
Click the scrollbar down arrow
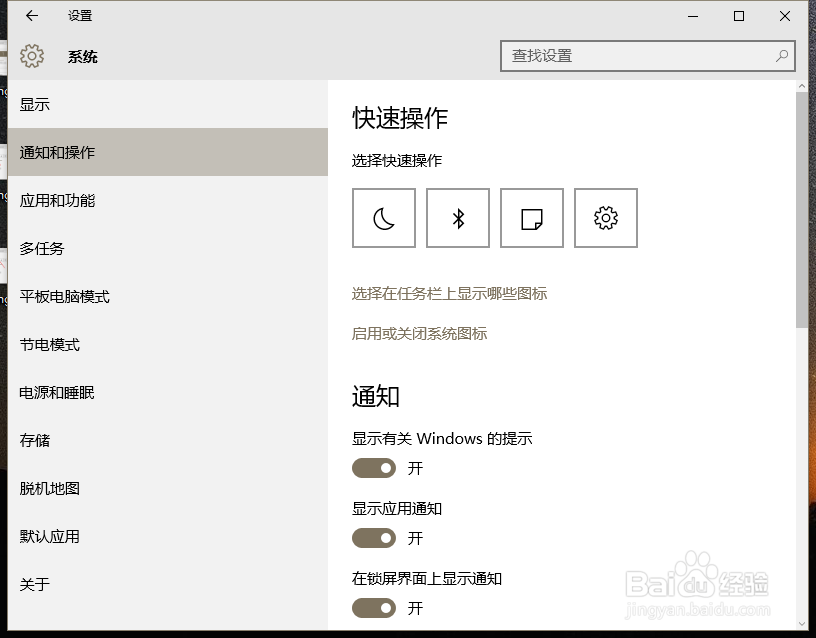(801, 623)
